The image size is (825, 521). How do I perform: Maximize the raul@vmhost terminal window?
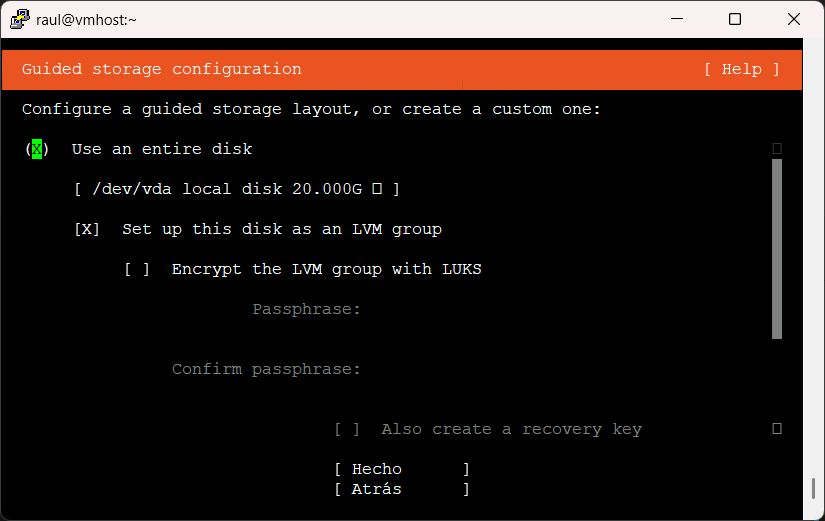tap(735, 19)
